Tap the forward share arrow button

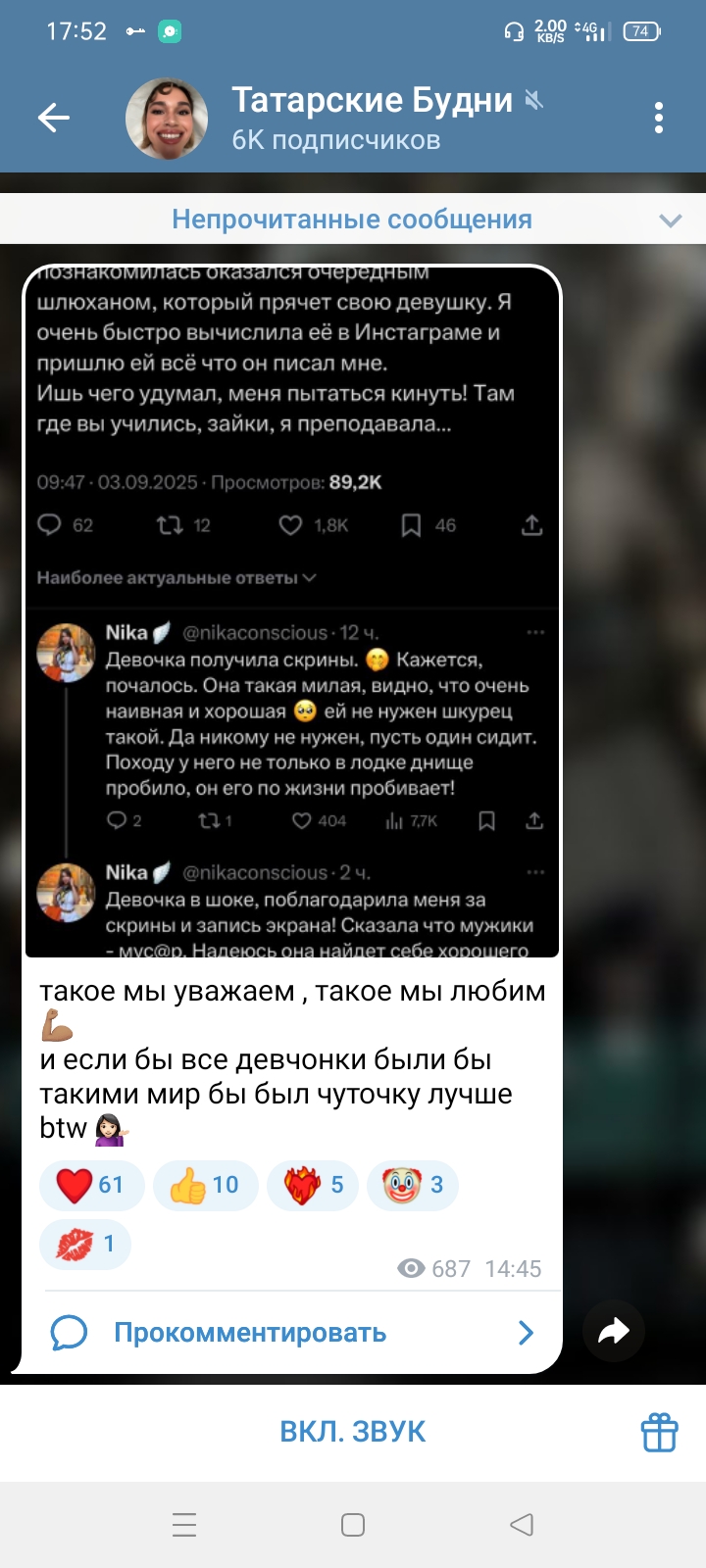pos(614,1331)
